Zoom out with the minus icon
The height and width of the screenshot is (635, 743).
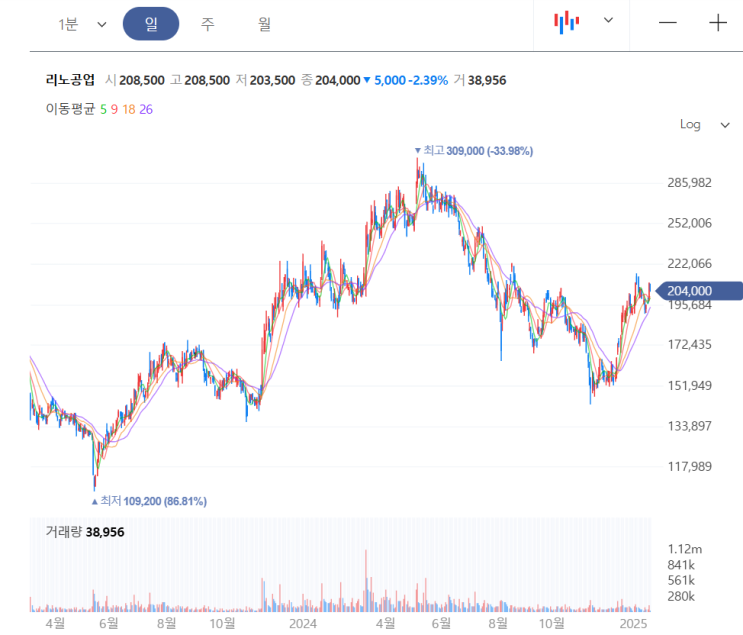pyautogui.click(x=668, y=23)
